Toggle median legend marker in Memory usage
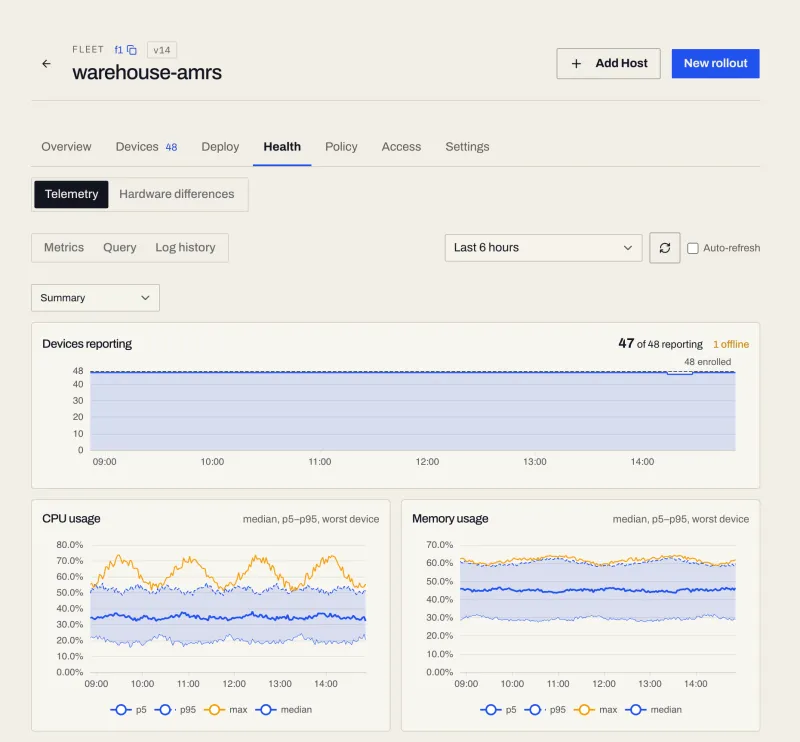This screenshot has width=800, height=742. [636, 710]
